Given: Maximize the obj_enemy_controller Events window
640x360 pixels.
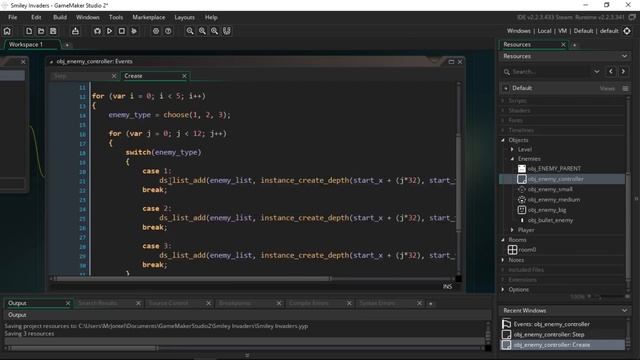Looking at the screenshot, I should pyautogui.click(x=451, y=62).
